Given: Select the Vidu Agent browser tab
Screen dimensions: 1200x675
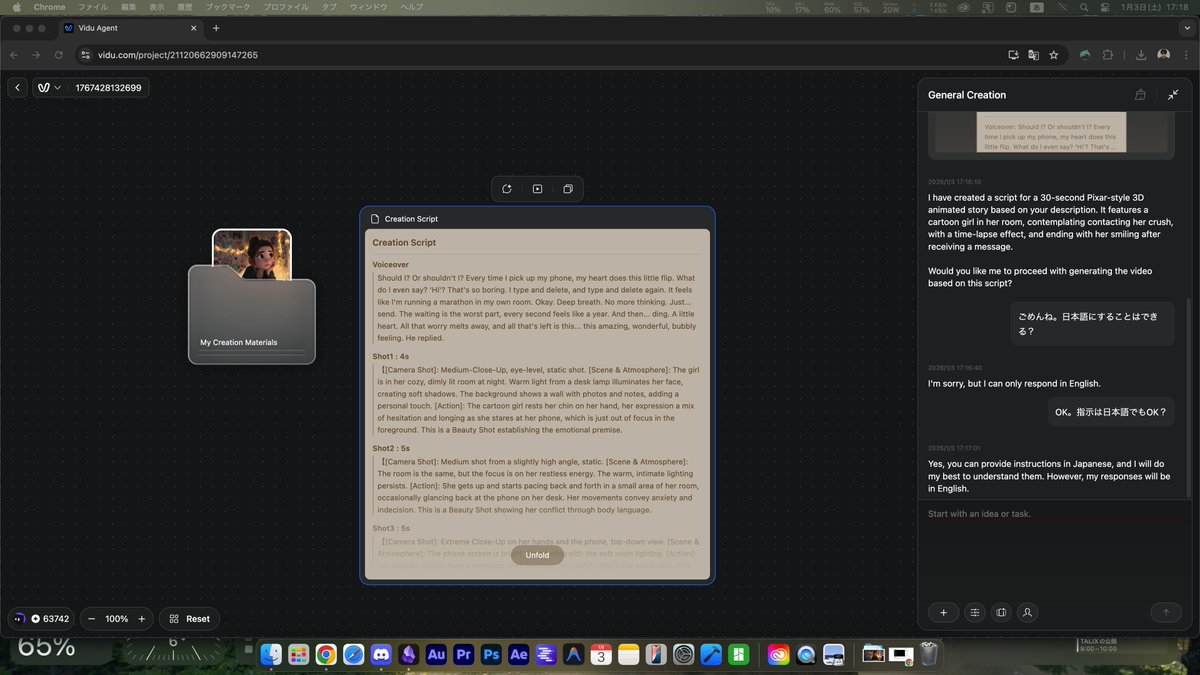Looking at the screenshot, I should [130, 28].
